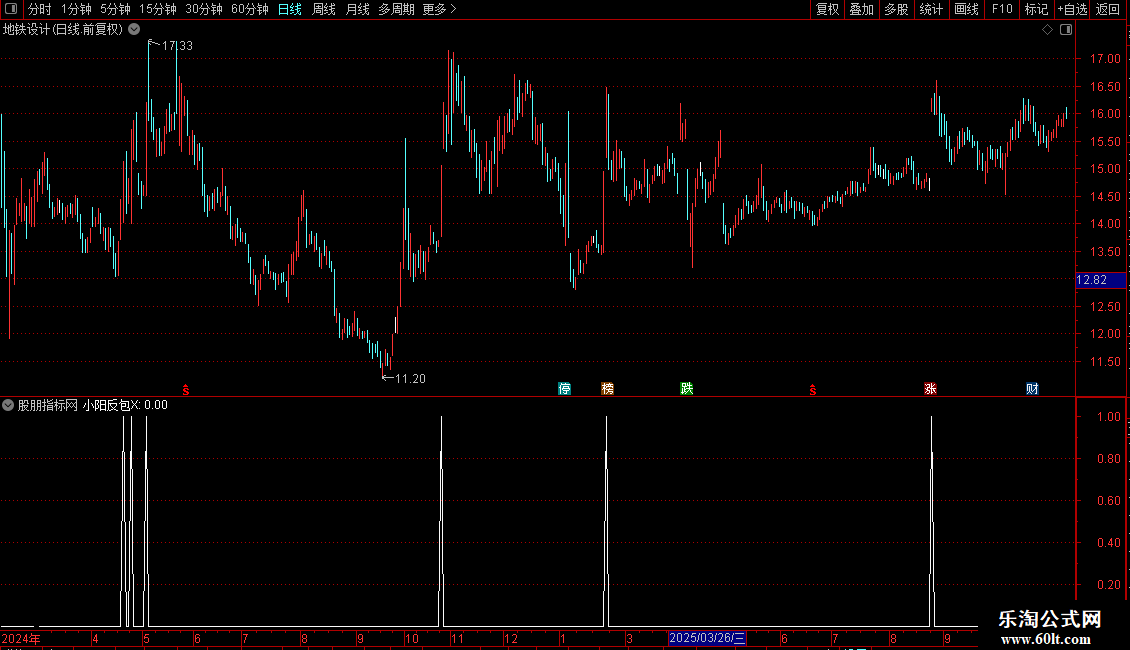The image size is (1130, 650).
Task: Open dropdown next to 地铁设计 title
Action: (x=134, y=29)
